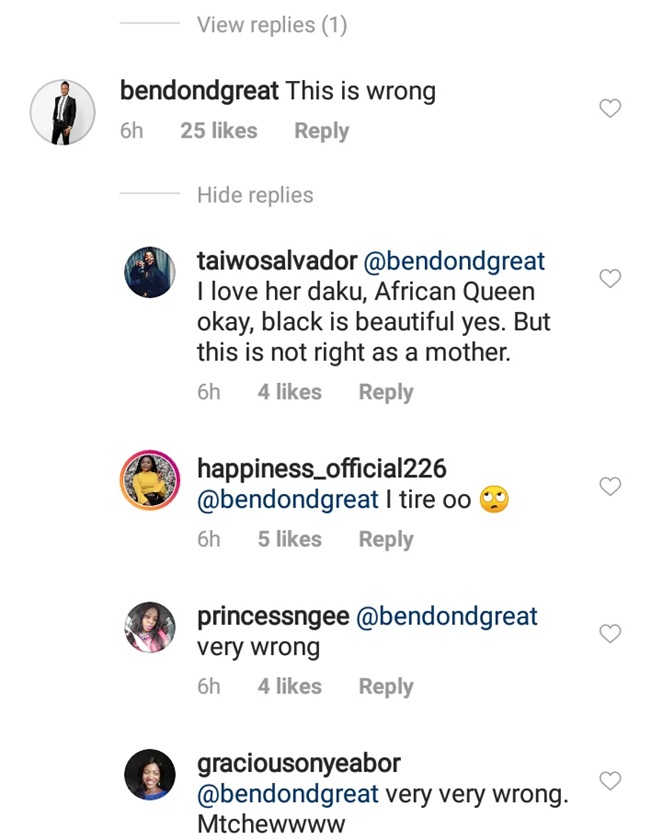This screenshot has height=840, width=662.
Task: Reply to princessngee's comment
Action: tap(385, 686)
